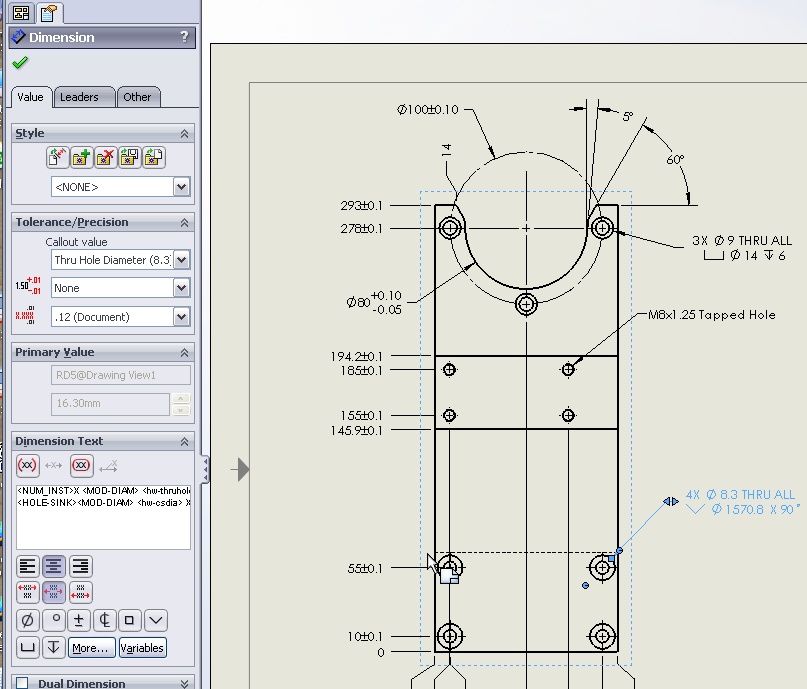Collapse the Primary Value section

[x=184, y=353]
